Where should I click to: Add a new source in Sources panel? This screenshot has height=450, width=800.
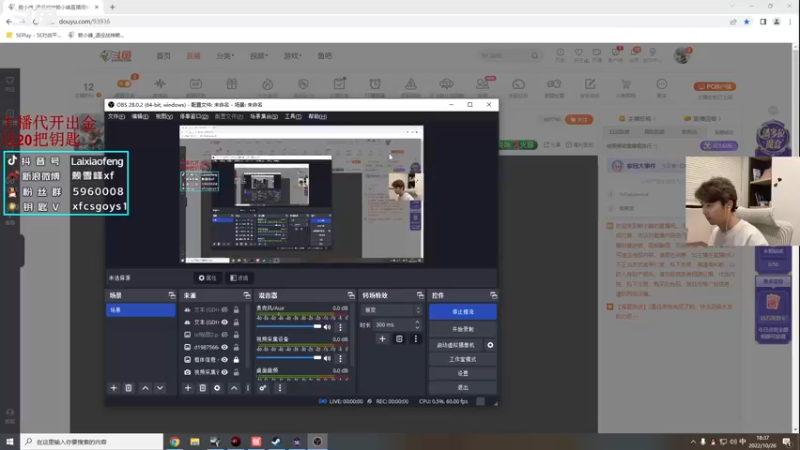tap(188, 388)
